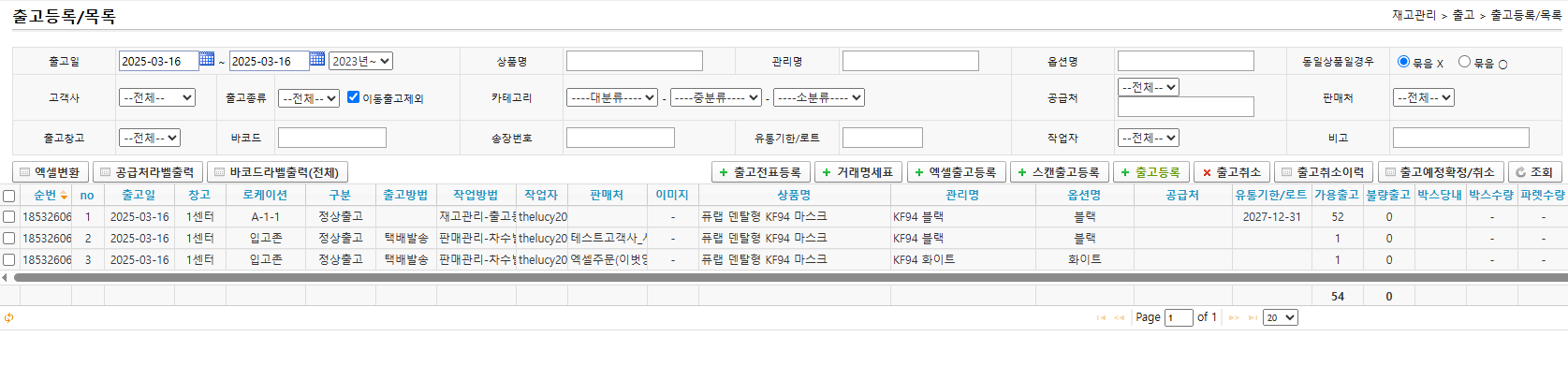Click the 거래명세표 button

point(858,172)
